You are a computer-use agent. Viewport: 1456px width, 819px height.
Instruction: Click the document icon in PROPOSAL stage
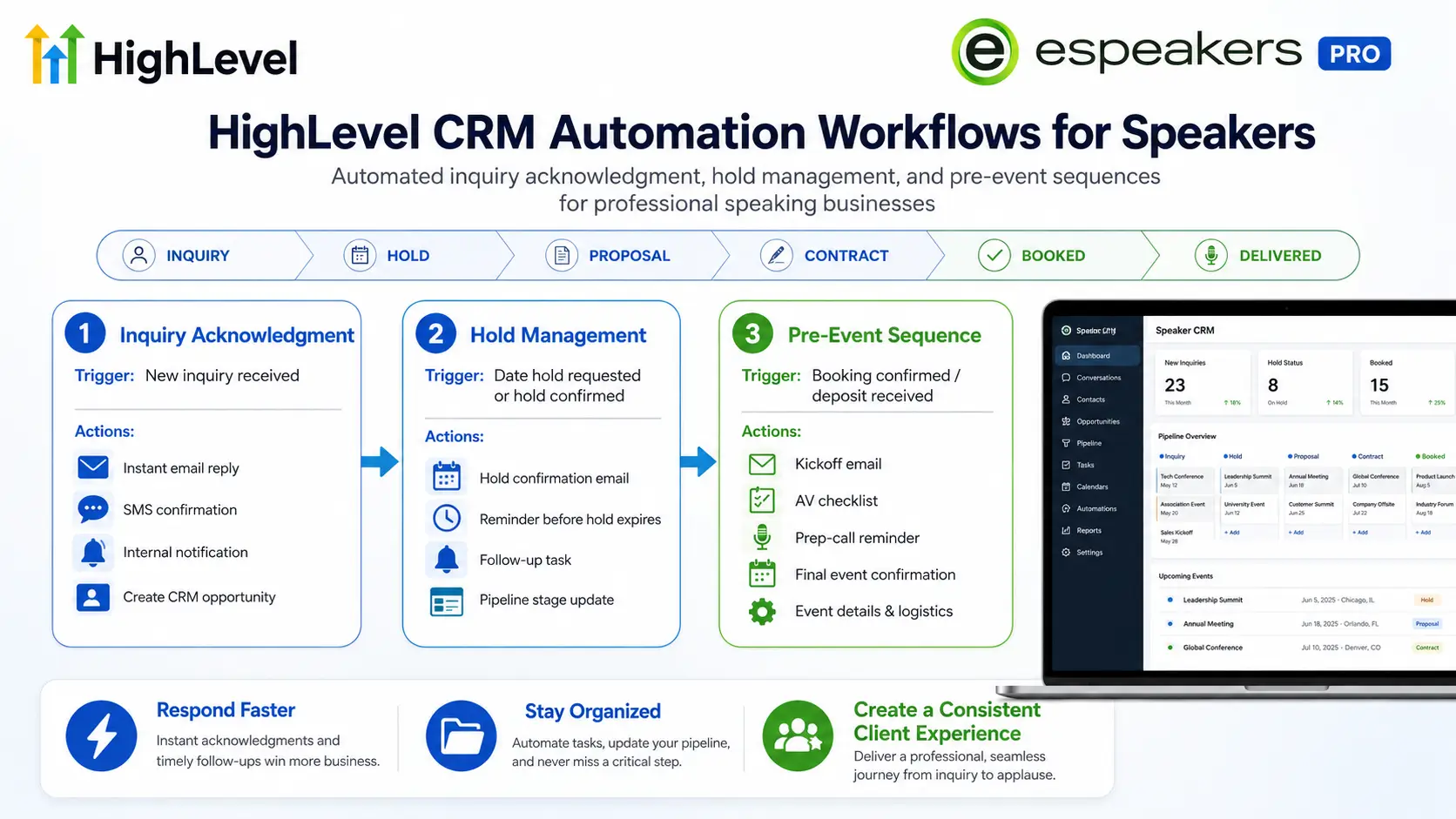[562, 255]
